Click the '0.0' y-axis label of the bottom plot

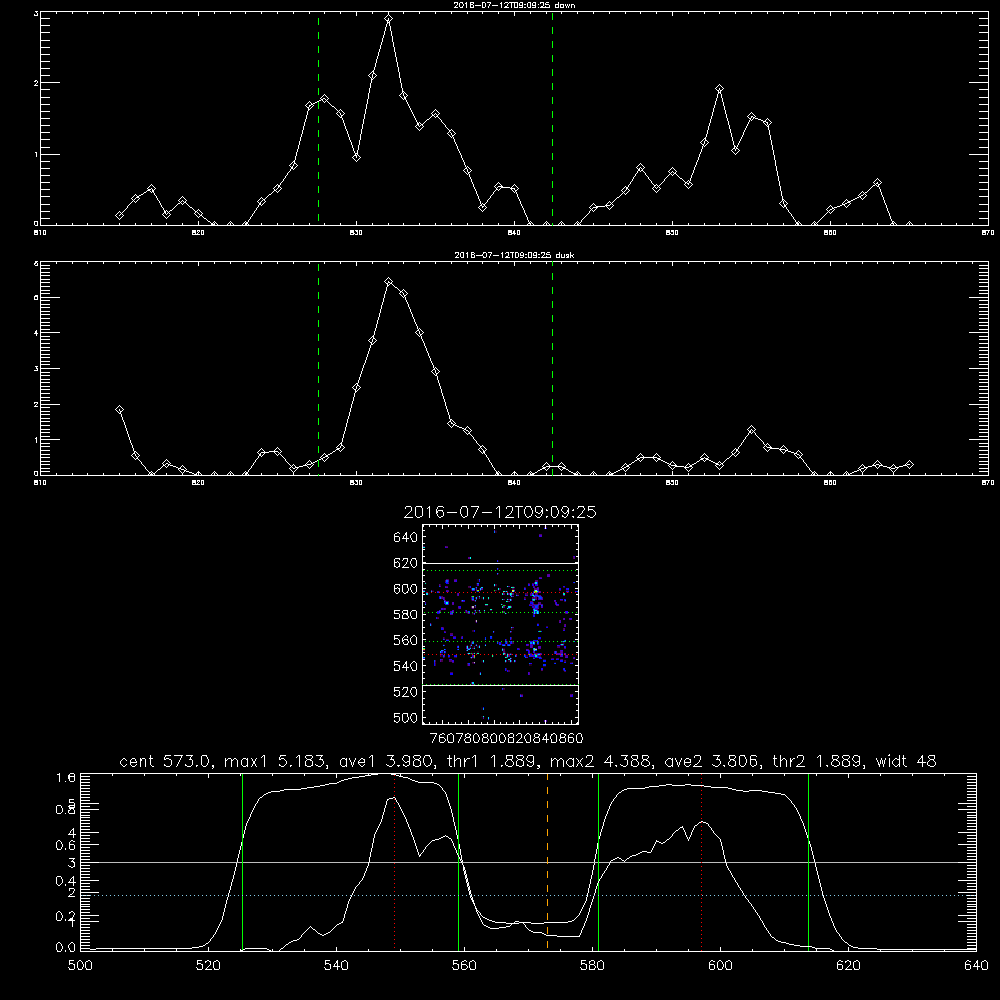[66, 947]
